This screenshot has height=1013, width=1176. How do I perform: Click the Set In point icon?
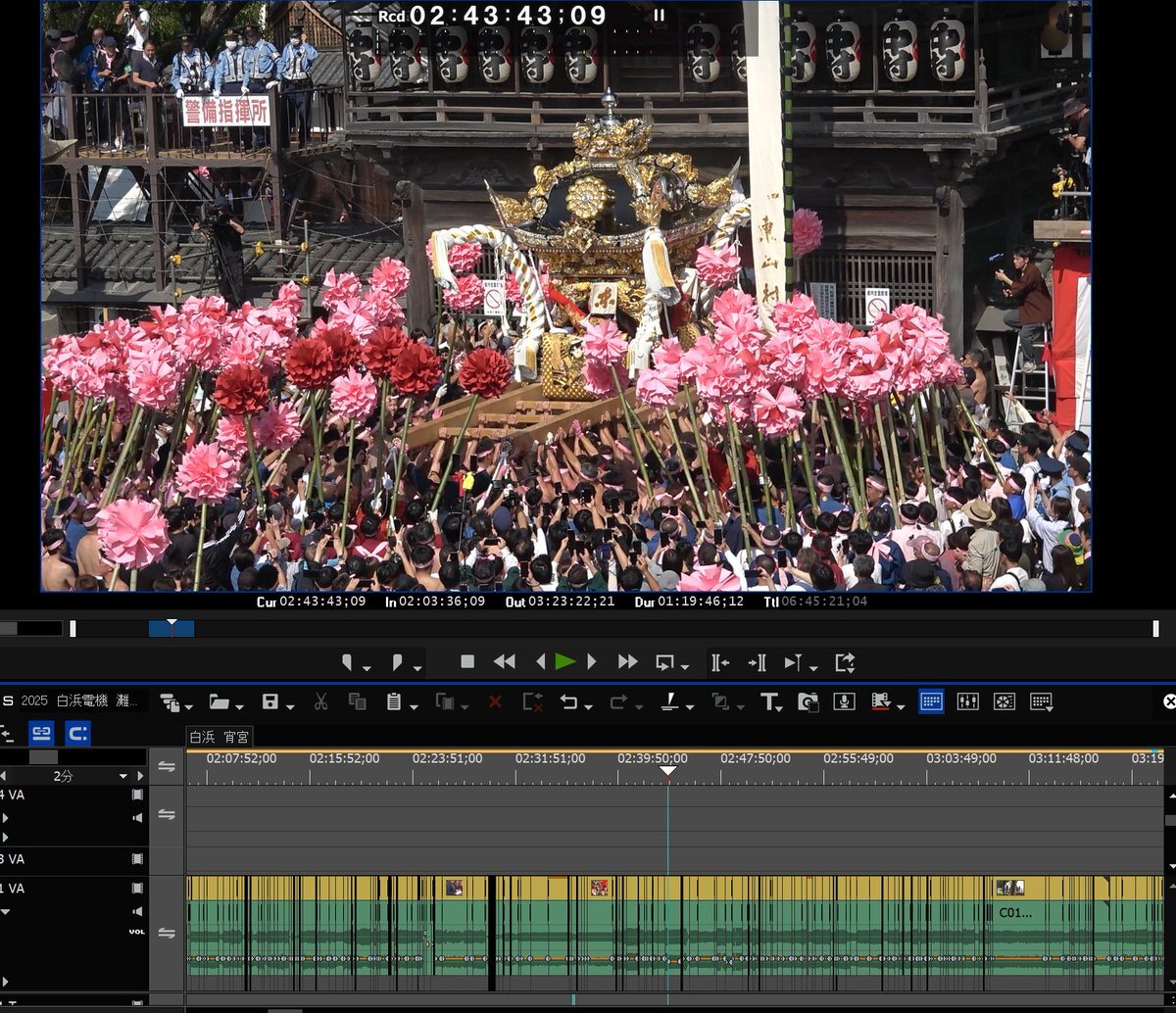pos(347,663)
